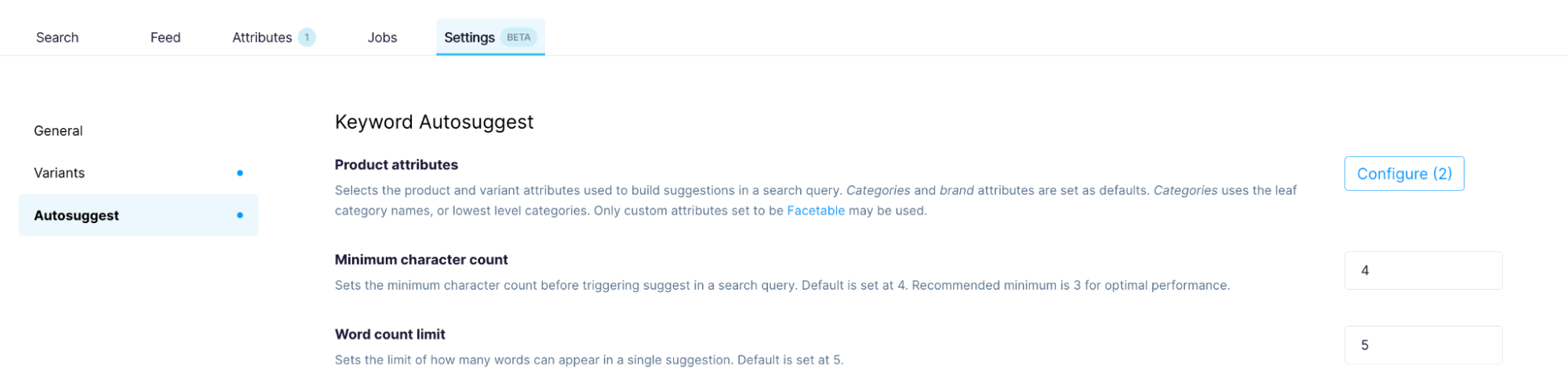Click the Word count limit input

(1423, 345)
